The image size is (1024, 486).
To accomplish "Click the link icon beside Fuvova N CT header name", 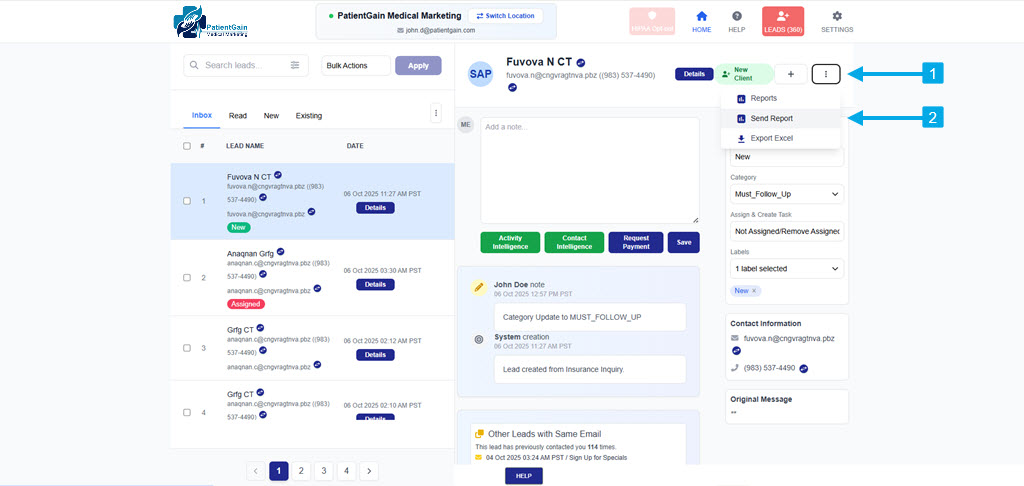I will (x=581, y=63).
